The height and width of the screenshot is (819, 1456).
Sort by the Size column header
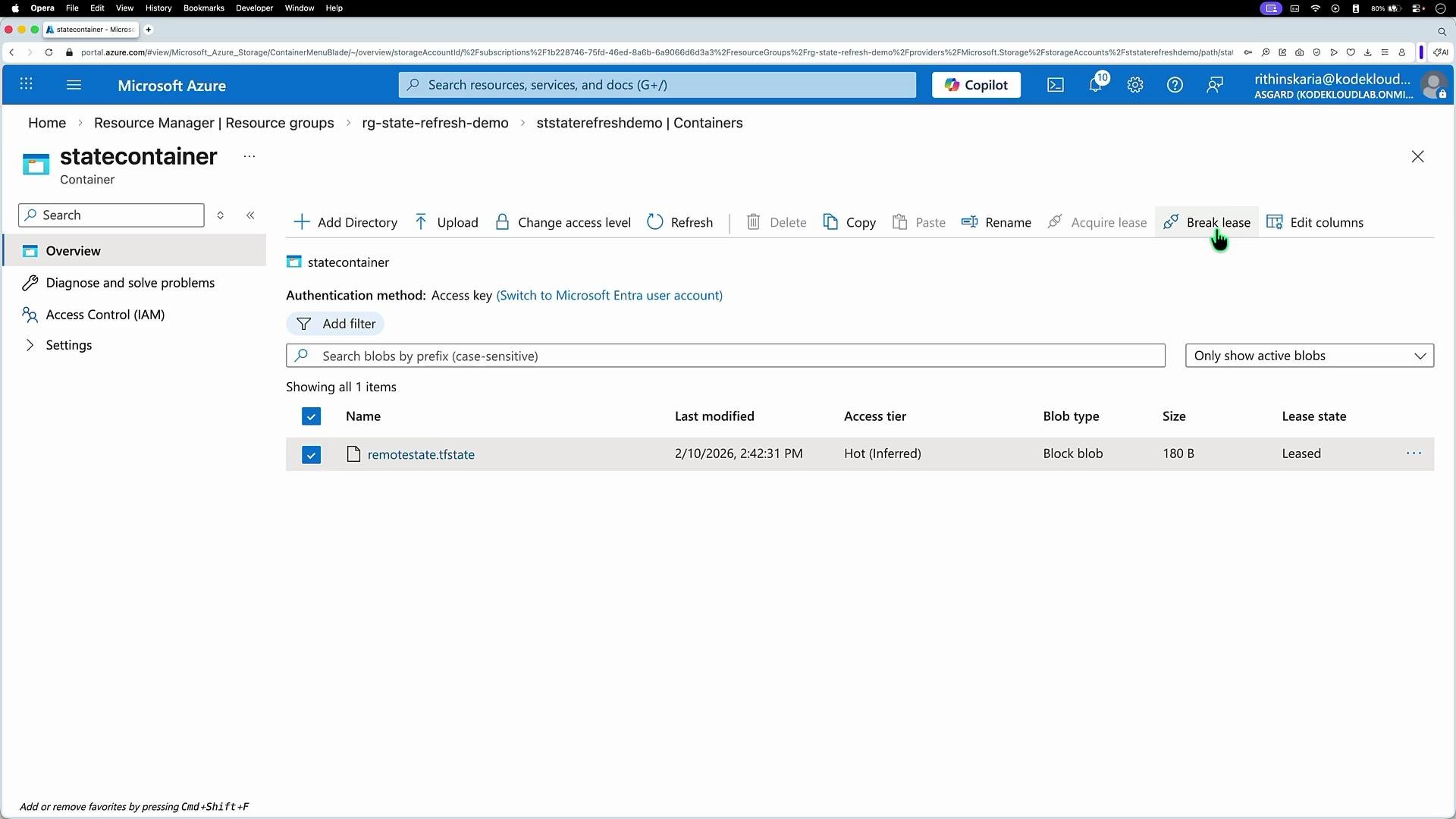click(1174, 416)
